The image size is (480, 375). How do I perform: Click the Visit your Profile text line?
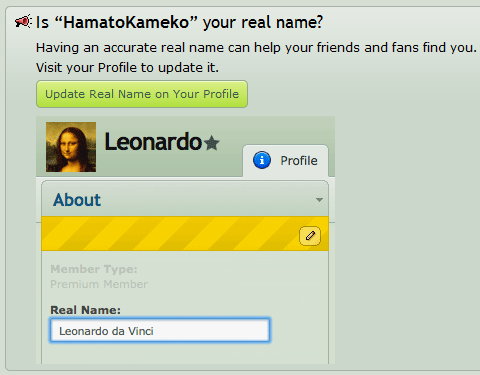click(x=127, y=68)
